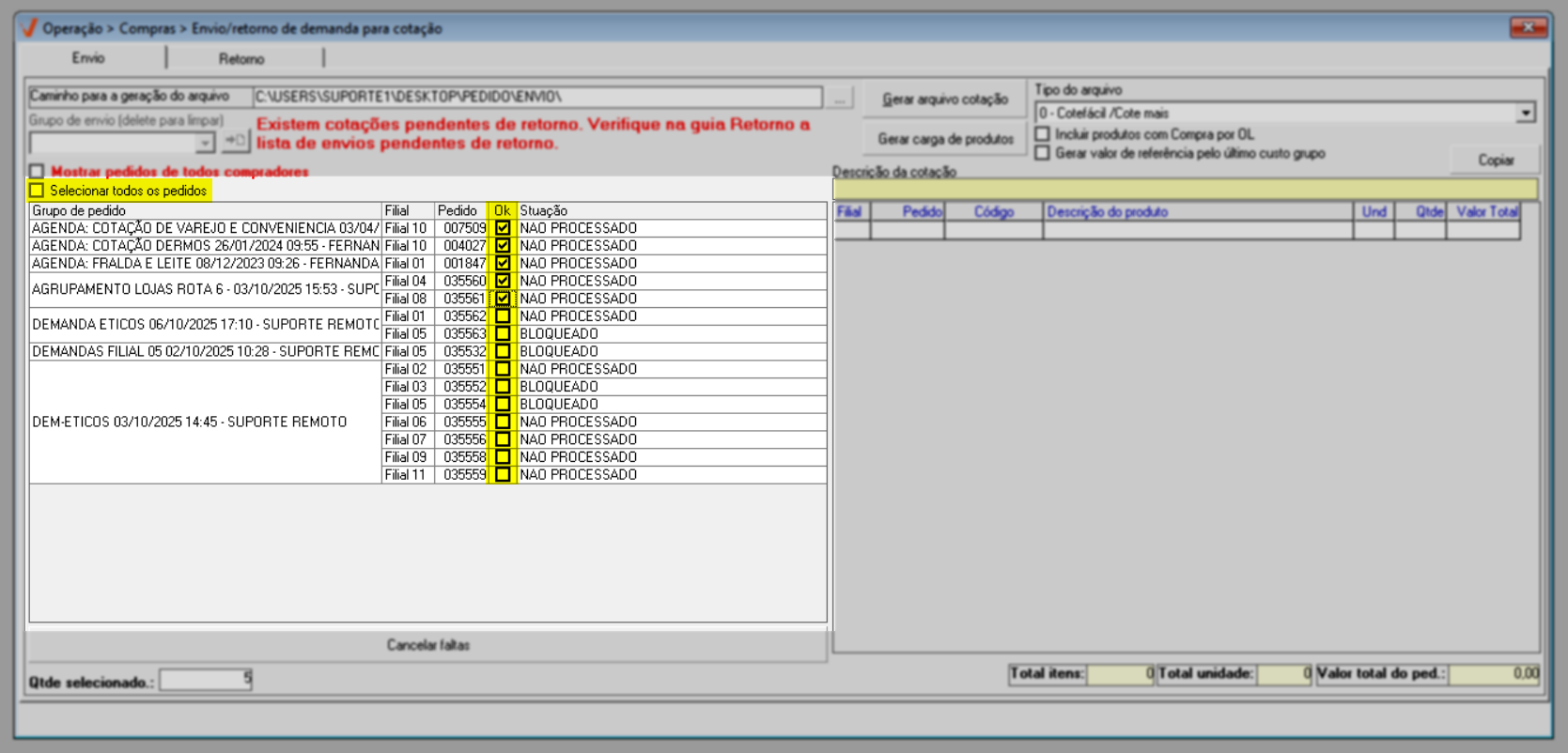Image resolution: width=1568 pixels, height=753 pixels.
Task: Mark the Ok box for pedido 035551
Action: 503,369
